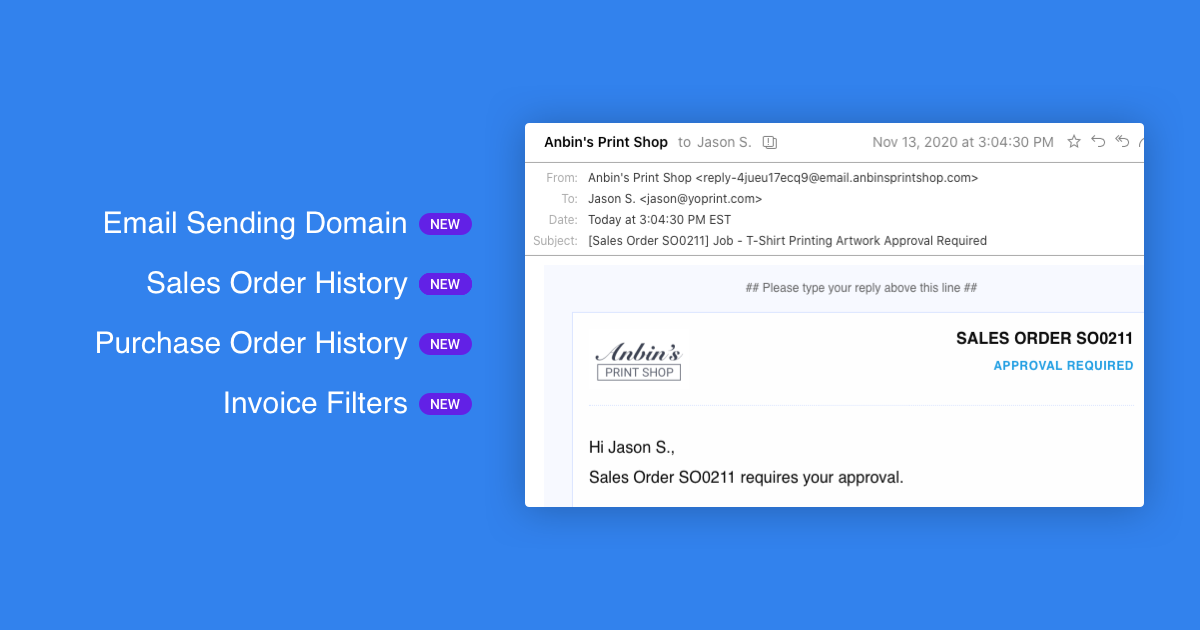Click the NEW badge beside Purchase Order History

click(445, 344)
